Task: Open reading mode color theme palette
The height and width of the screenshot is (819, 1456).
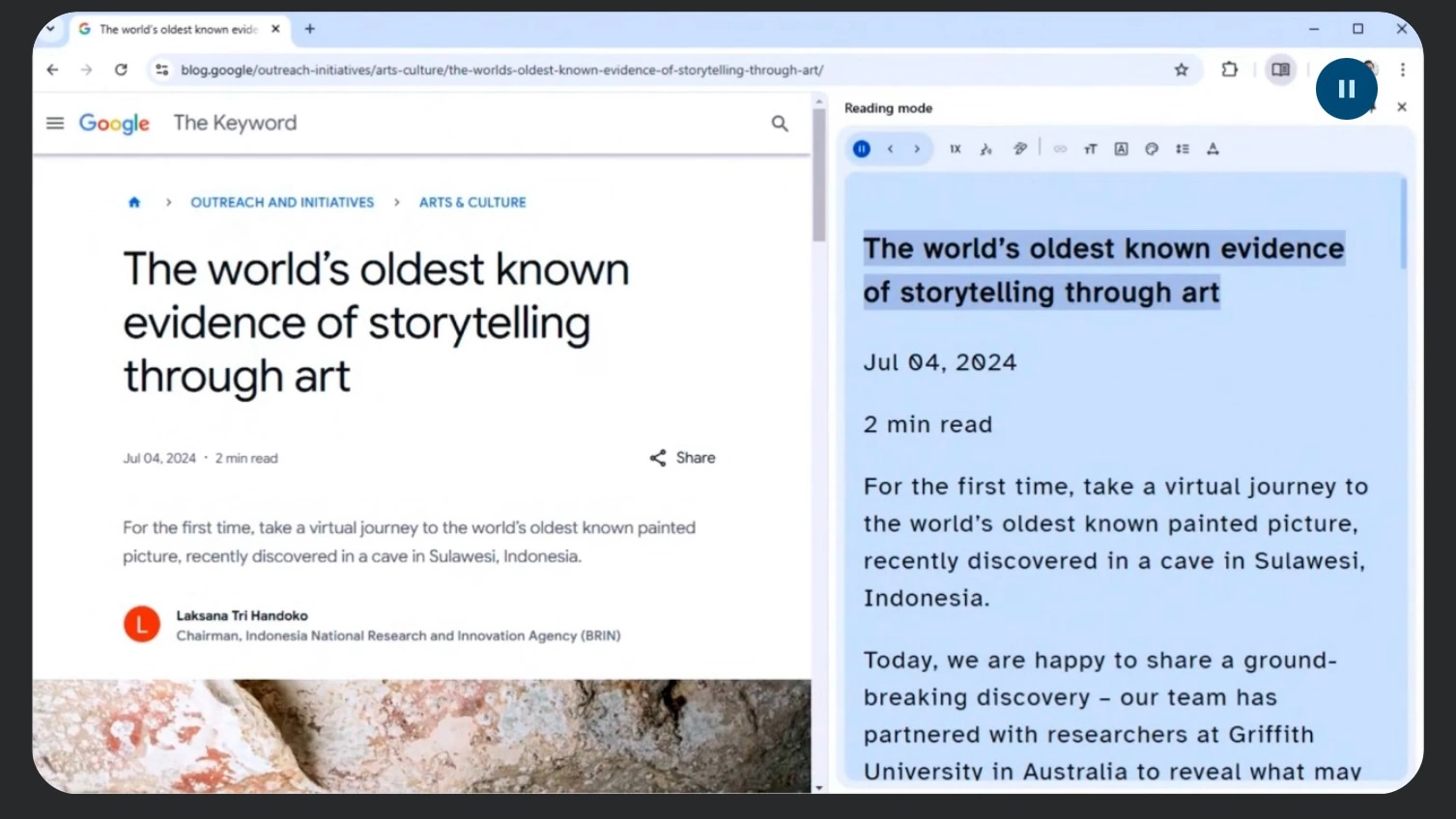Action: point(1152,149)
